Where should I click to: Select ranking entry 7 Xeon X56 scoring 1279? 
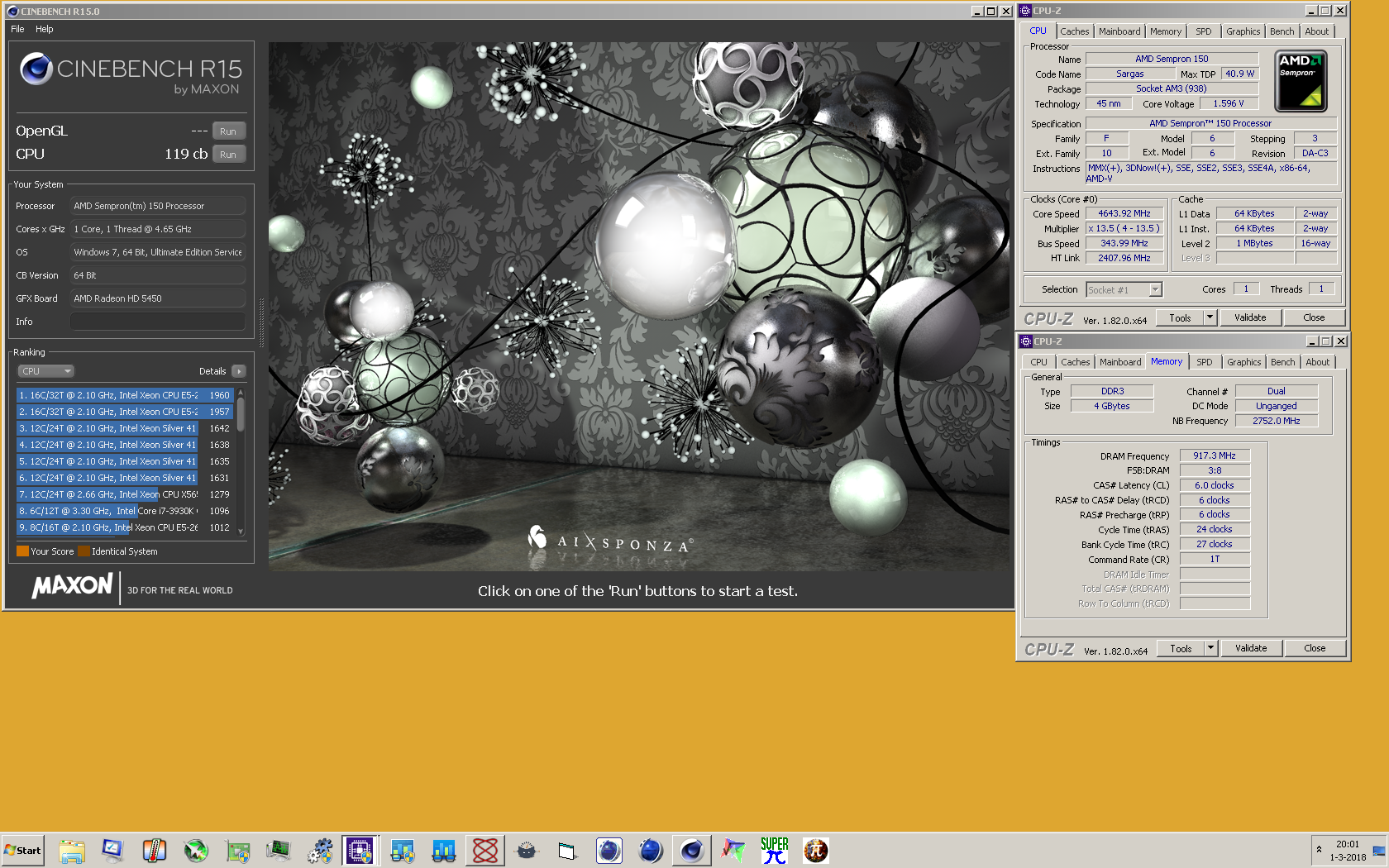point(124,494)
